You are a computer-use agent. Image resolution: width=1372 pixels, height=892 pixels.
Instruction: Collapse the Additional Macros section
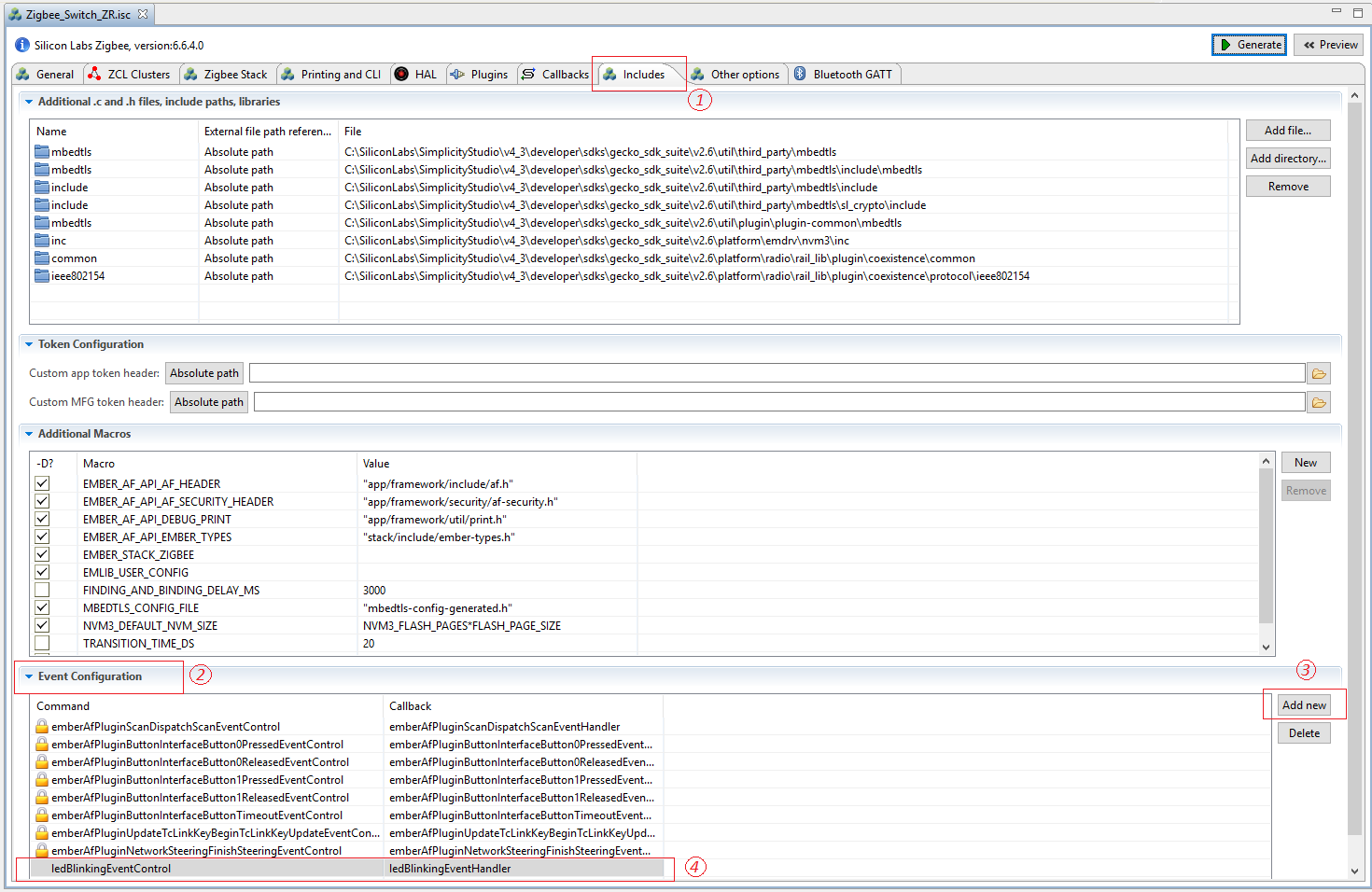[29, 434]
